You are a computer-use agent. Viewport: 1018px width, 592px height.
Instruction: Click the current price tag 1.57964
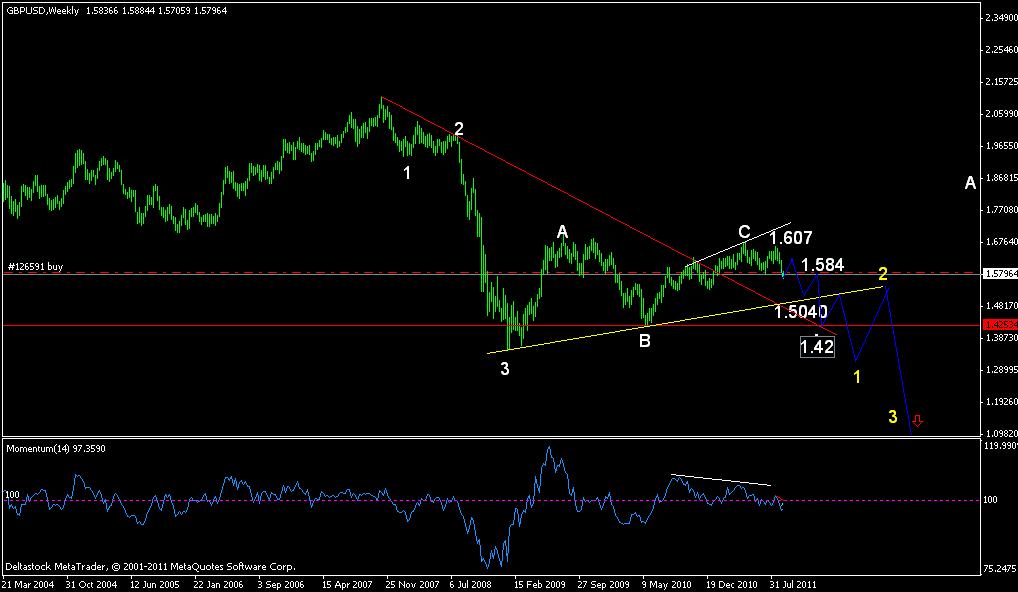pos(1000,273)
